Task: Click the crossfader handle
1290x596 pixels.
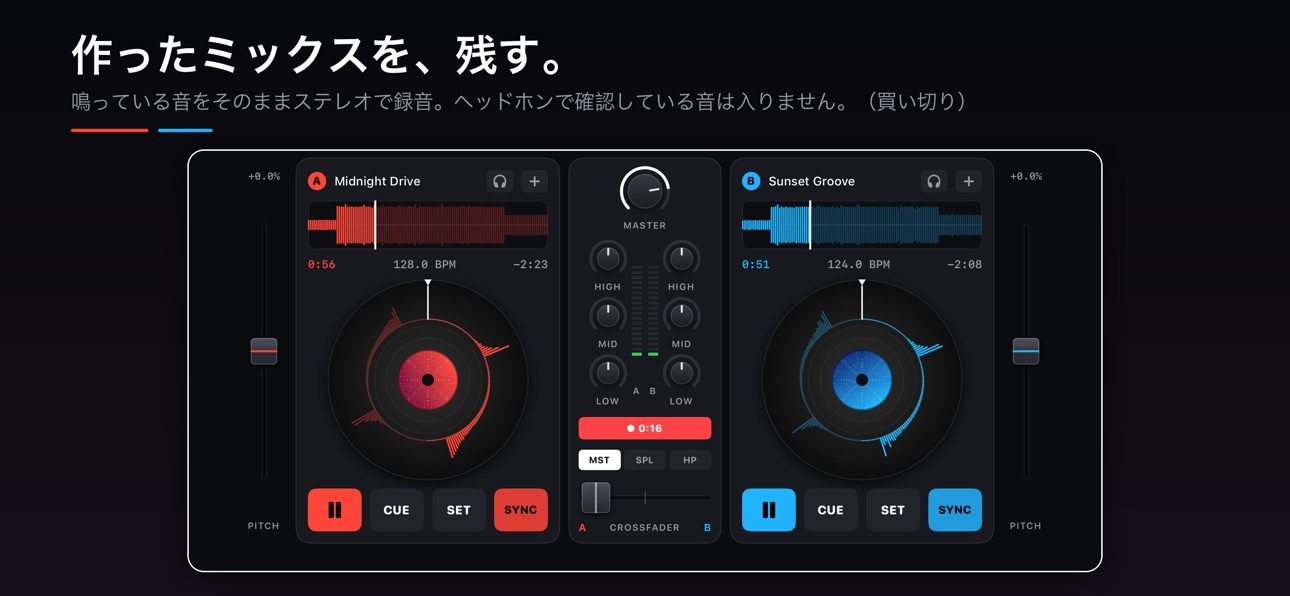Action: (596, 497)
